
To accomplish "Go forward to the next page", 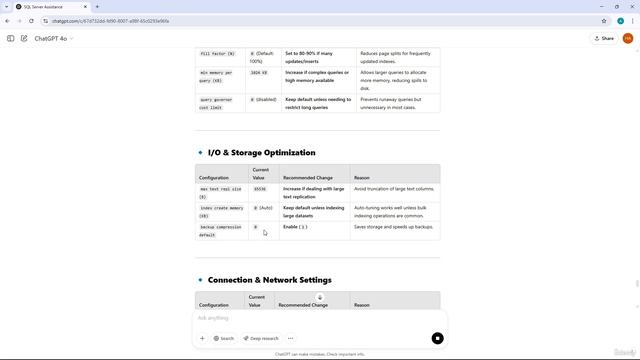I will 19,21.
